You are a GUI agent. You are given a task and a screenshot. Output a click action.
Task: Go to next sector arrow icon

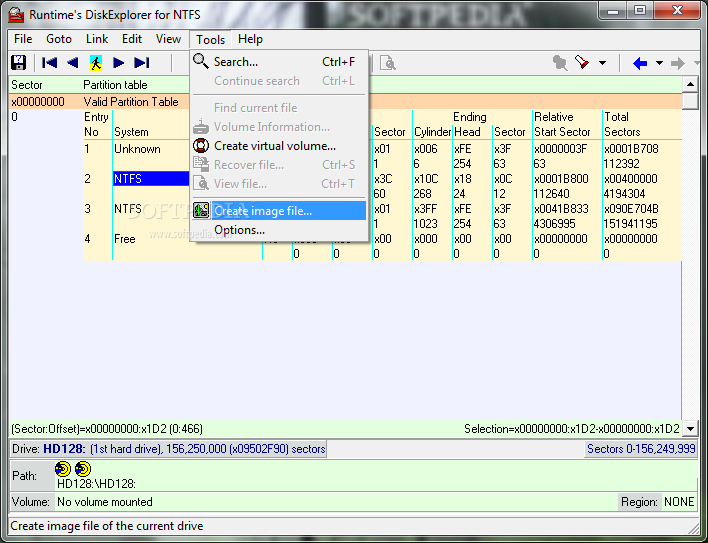[x=119, y=63]
